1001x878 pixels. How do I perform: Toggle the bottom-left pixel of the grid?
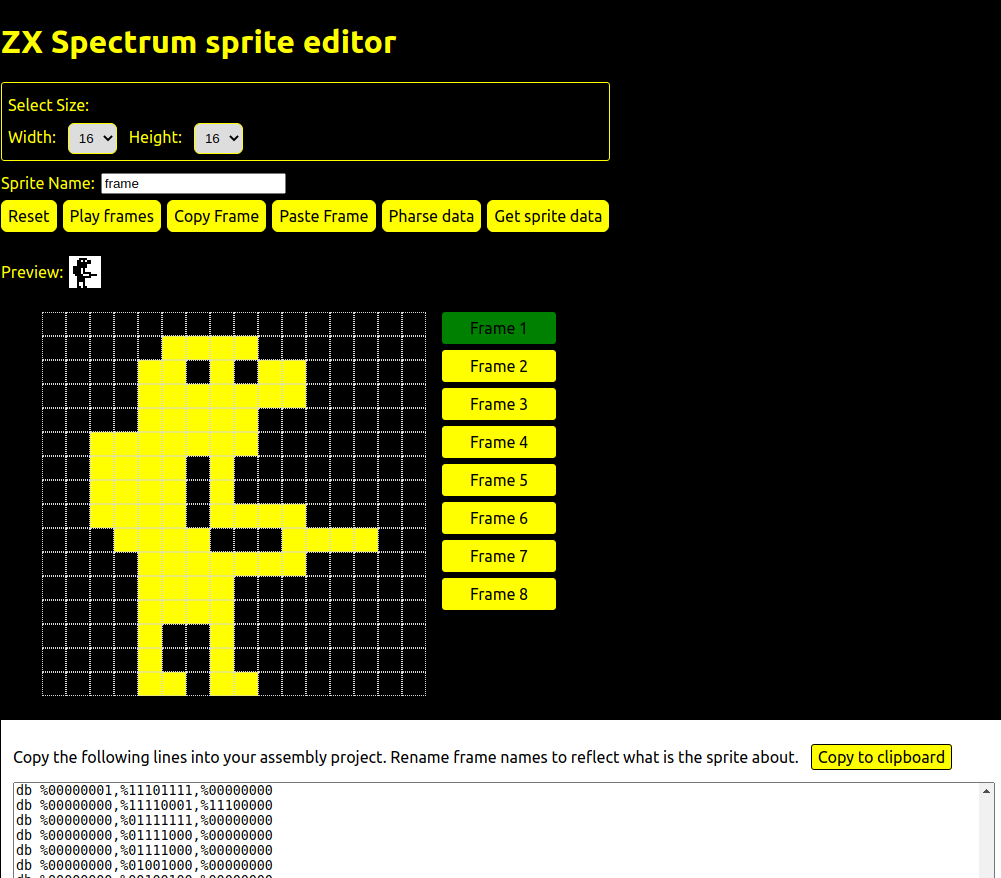pos(54,684)
